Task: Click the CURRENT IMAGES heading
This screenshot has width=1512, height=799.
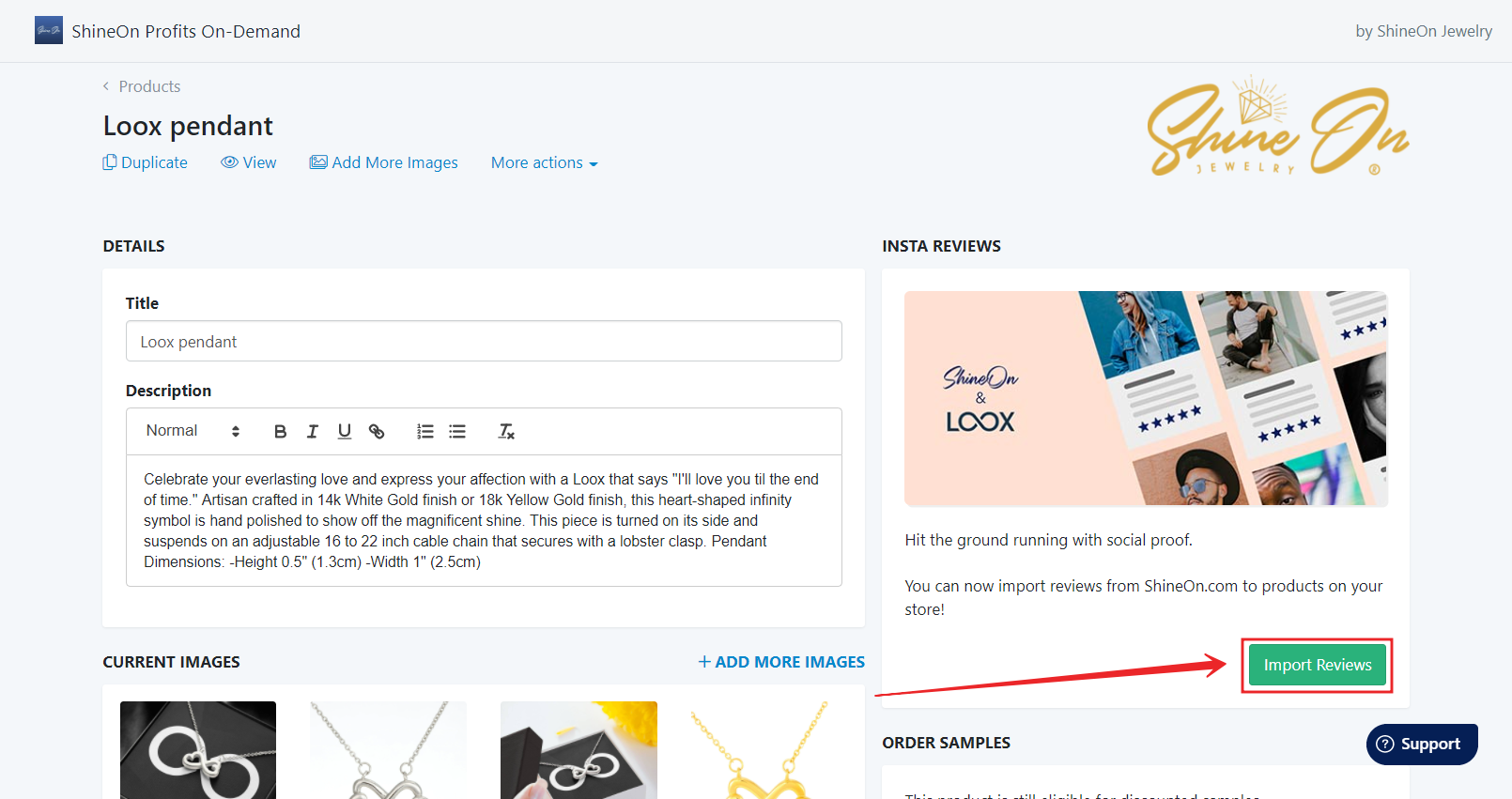Action: pos(171,662)
